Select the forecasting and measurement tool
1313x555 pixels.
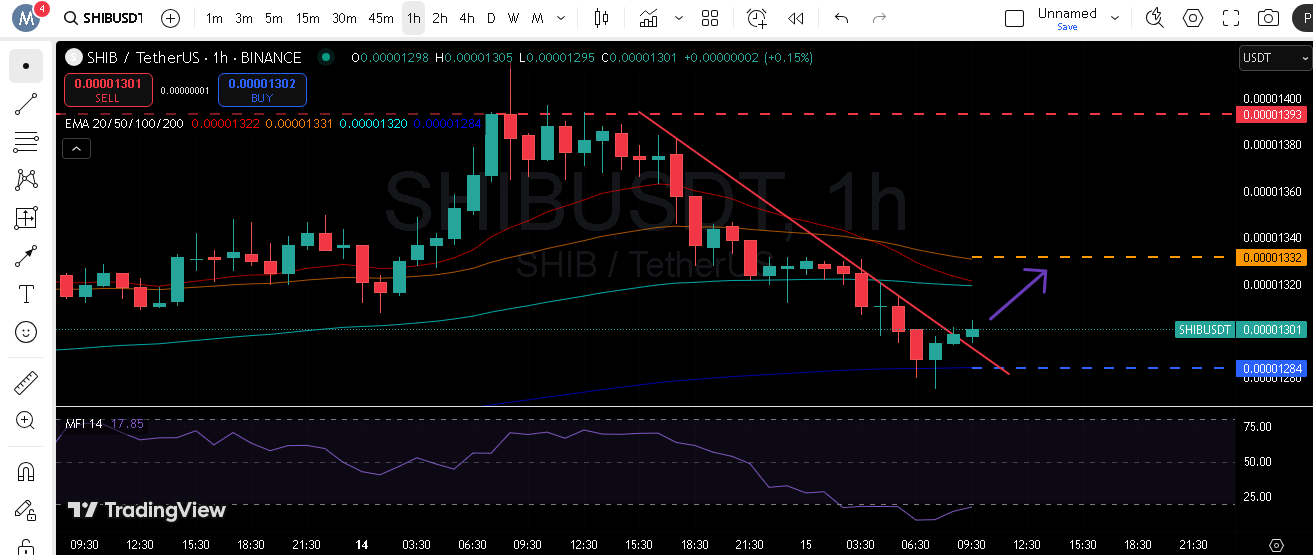[x=26, y=218]
